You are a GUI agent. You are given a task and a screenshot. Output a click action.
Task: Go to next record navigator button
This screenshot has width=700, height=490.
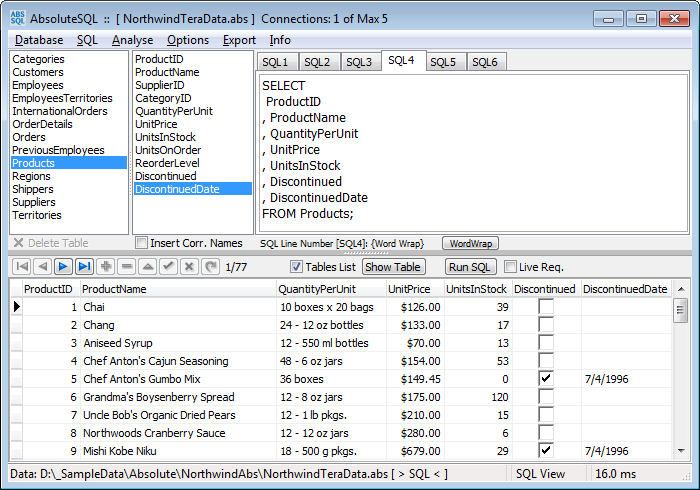coord(63,267)
